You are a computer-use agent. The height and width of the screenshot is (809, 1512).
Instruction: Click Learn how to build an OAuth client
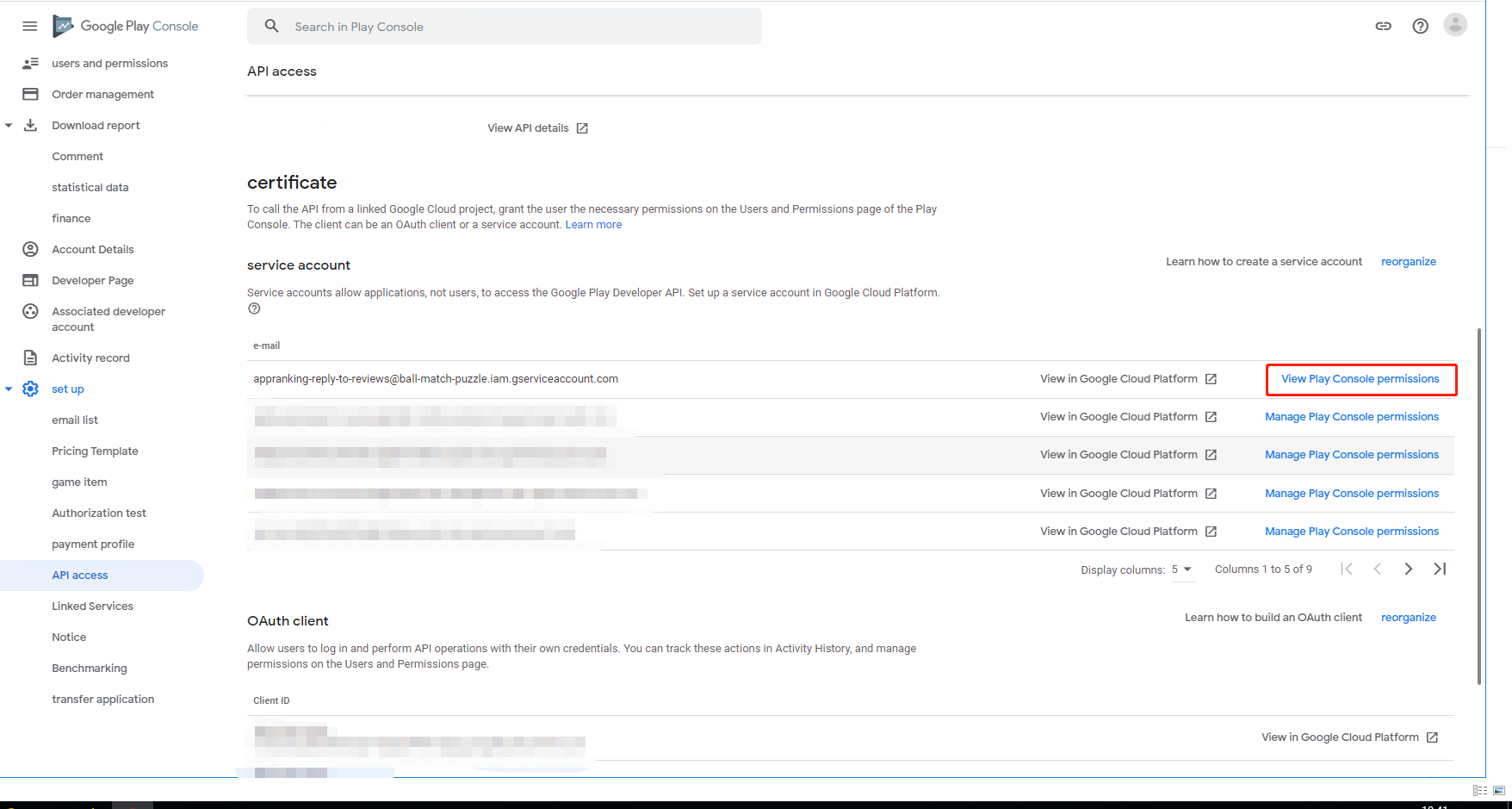1273,618
